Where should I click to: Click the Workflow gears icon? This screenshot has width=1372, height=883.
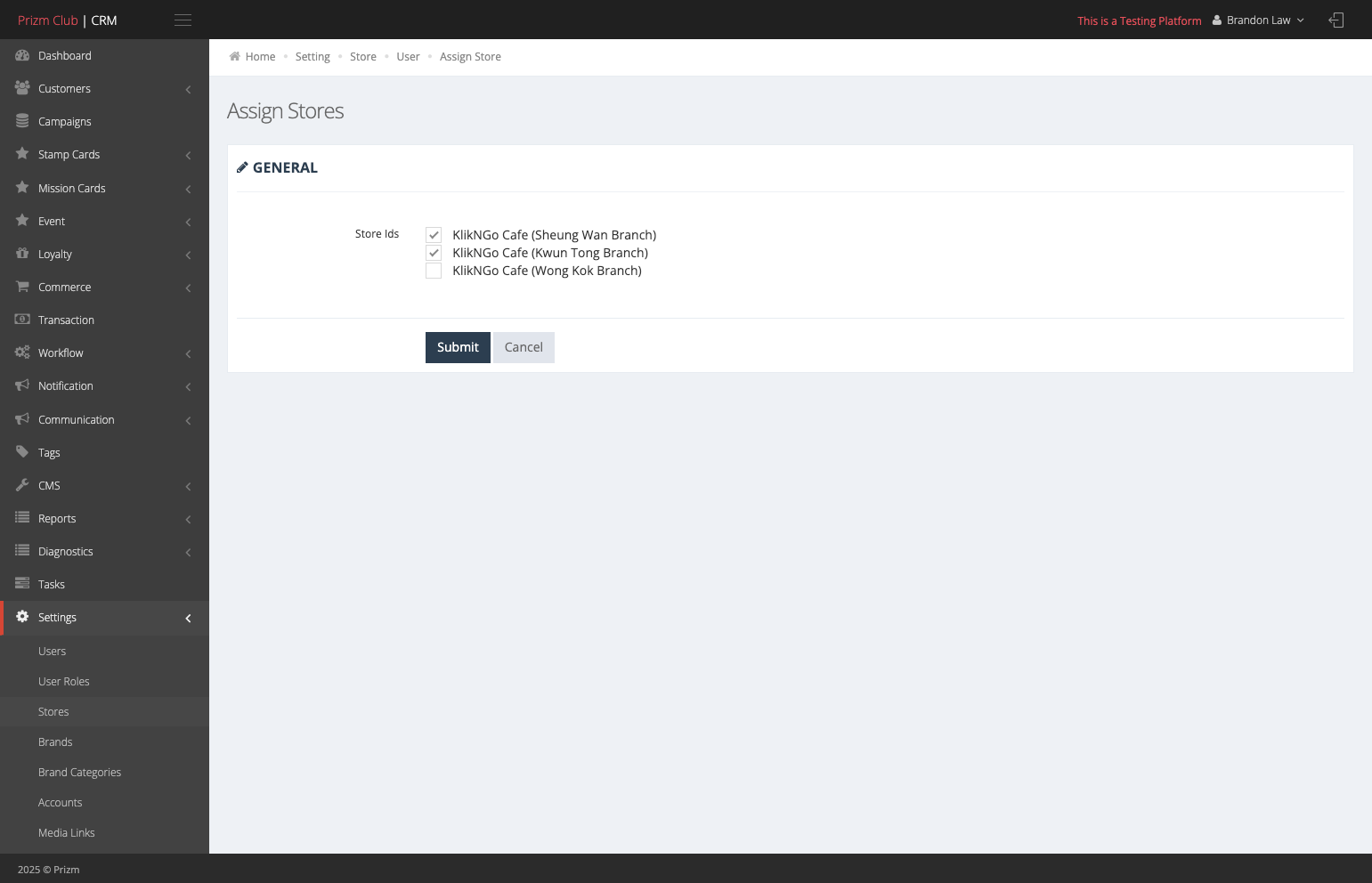point(22,352)
